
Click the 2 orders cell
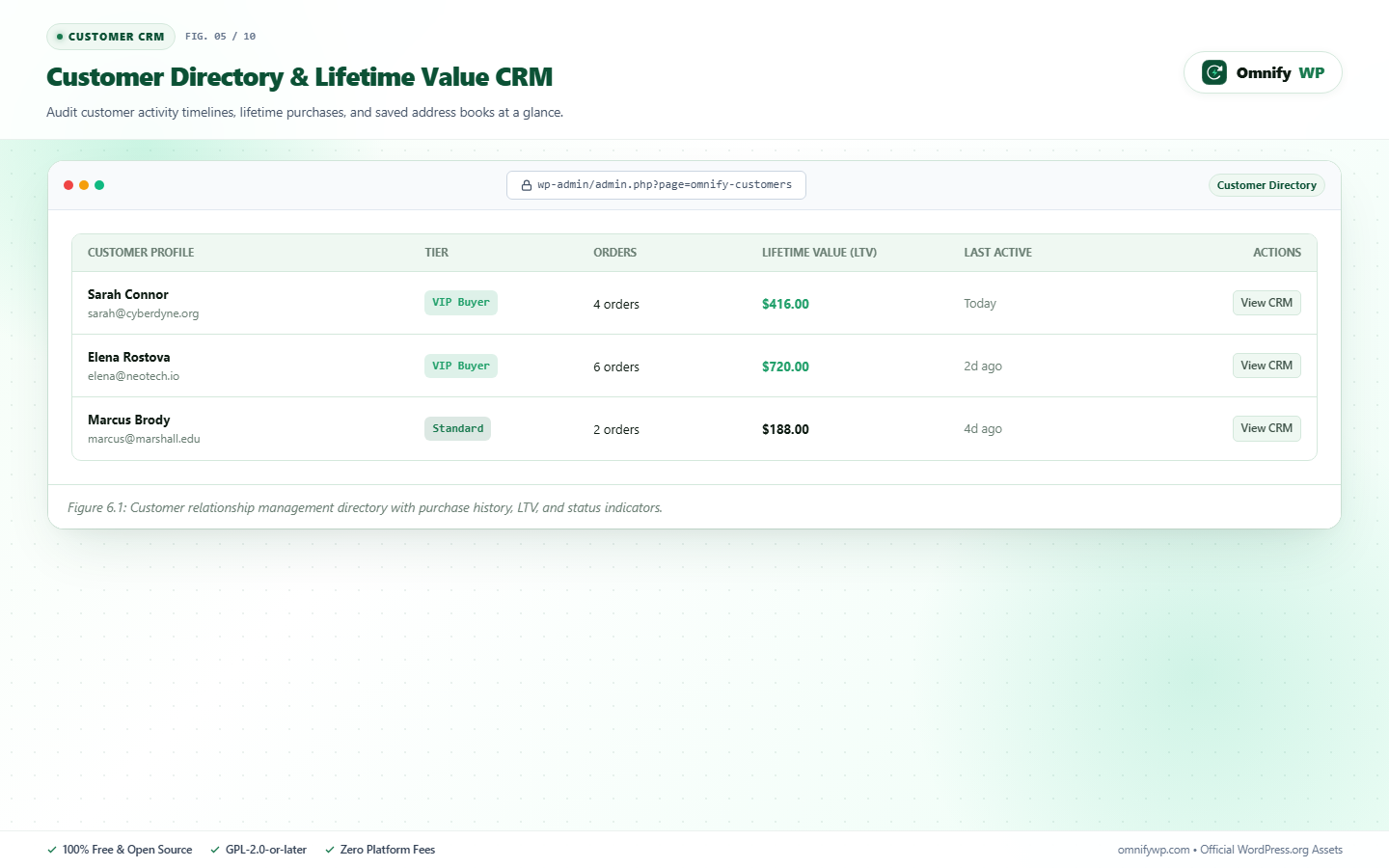point(616,429)
